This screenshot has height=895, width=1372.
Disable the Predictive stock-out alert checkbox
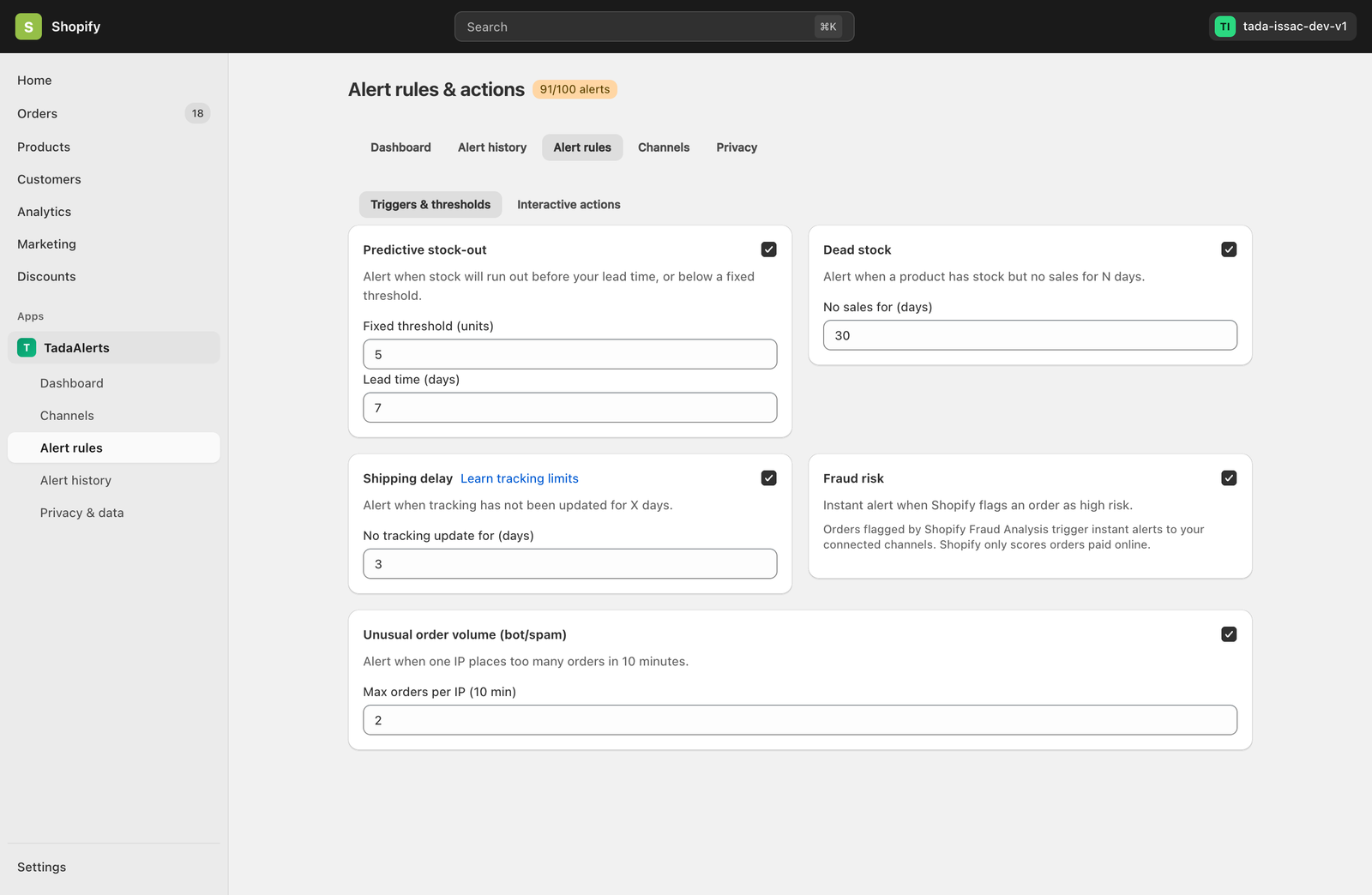coord(769,249)
